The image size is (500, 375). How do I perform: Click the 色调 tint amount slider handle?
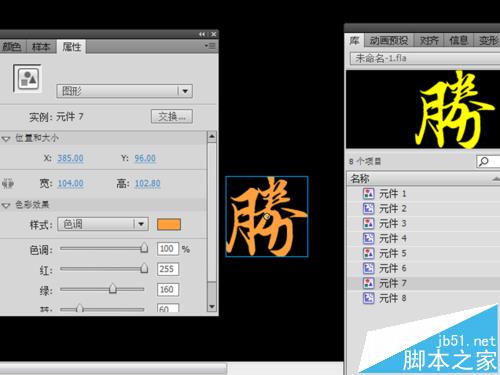pyautogui.click(x=144, y=248)
